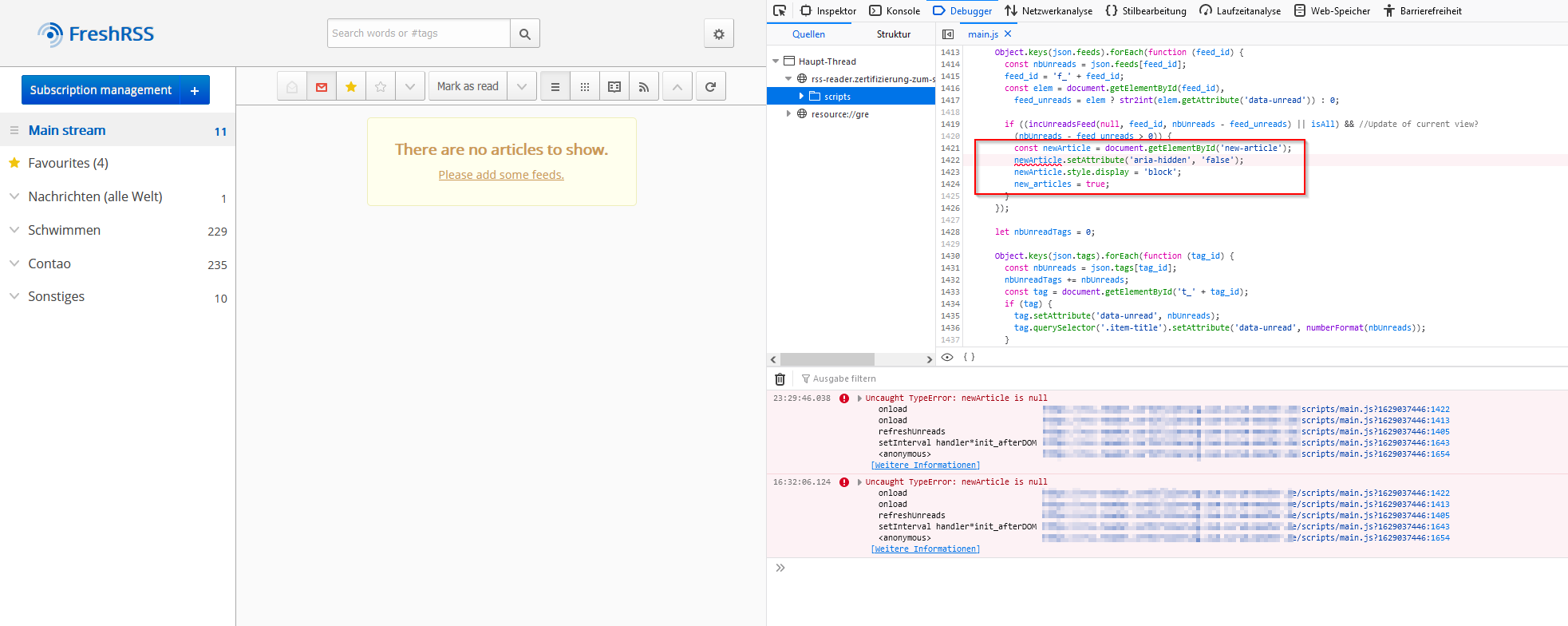Collapse the debugger sources pane icon
This screenshot has height=626, width=1568.
948,34
